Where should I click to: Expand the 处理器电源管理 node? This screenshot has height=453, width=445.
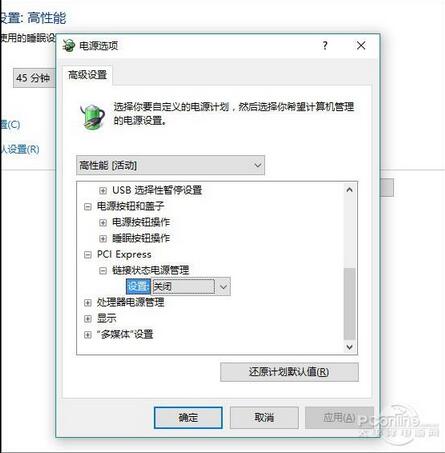[87, 303]
